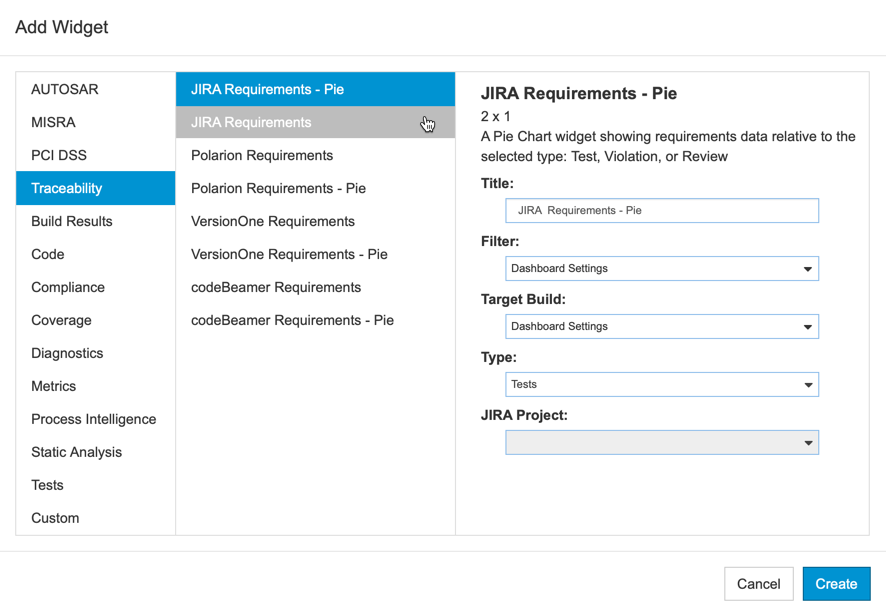The width and height of the screenshot is (886, 616).
Task: Select Polarion Requirements - Pie widget
Action: (315, 188)
